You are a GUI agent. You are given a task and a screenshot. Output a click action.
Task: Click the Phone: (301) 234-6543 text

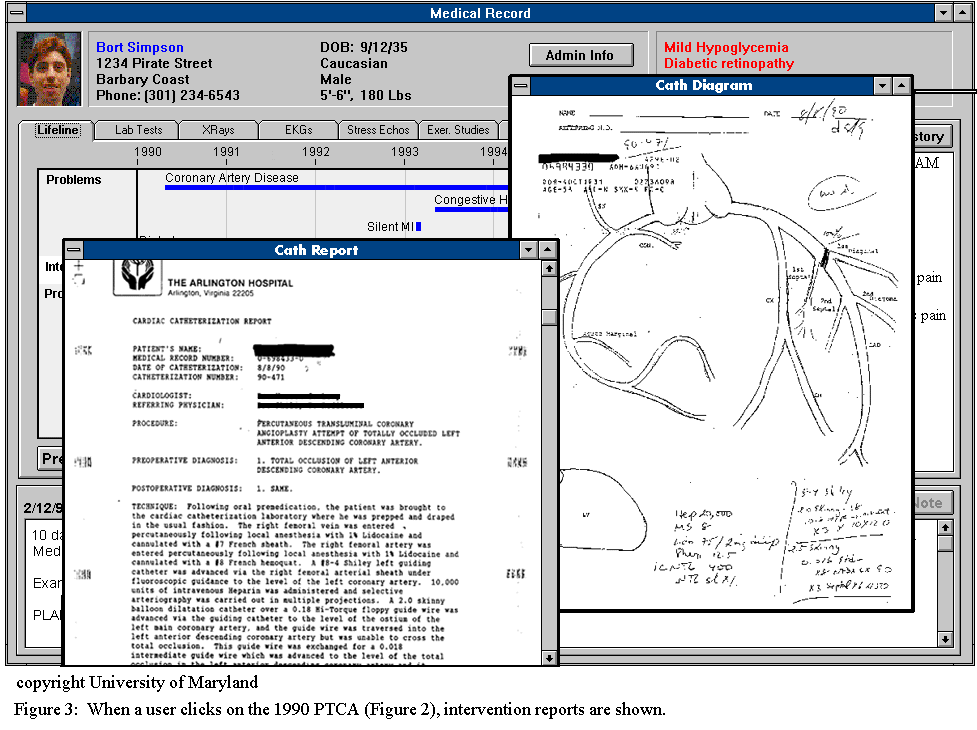[168, 95]
